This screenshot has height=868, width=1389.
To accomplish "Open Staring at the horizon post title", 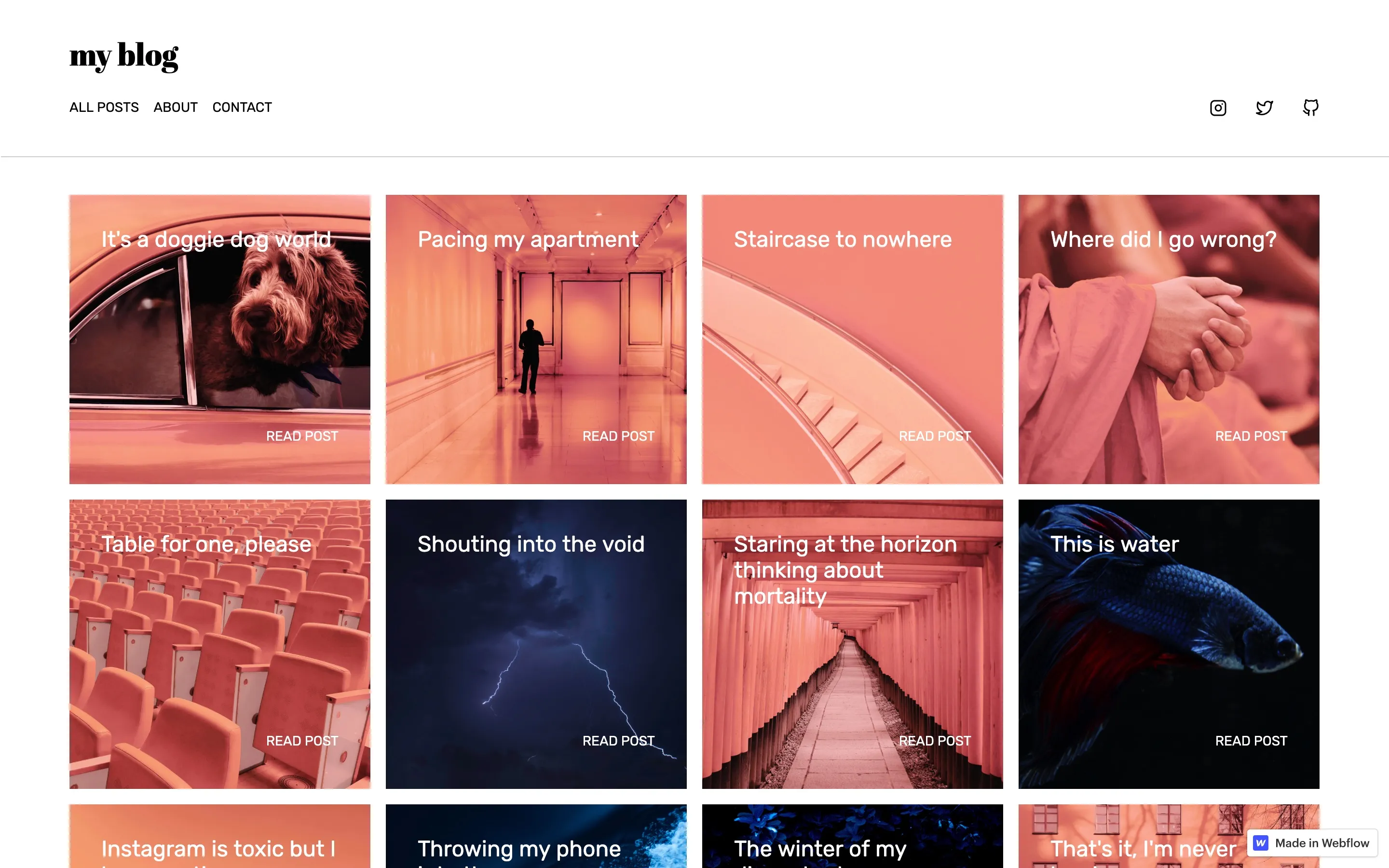I will pos(845,570).
